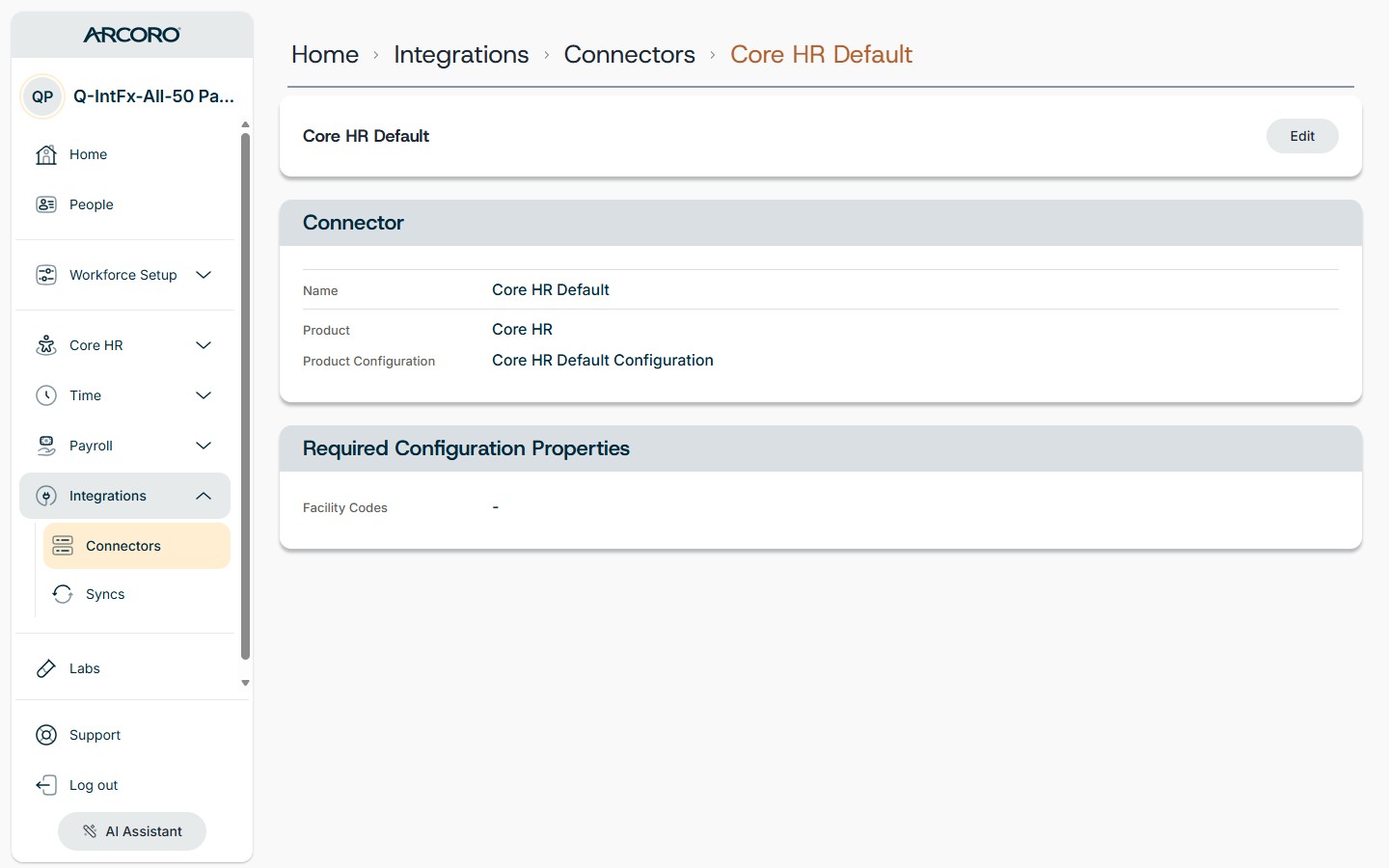Open the AI Assistant button

pos(132,831)
